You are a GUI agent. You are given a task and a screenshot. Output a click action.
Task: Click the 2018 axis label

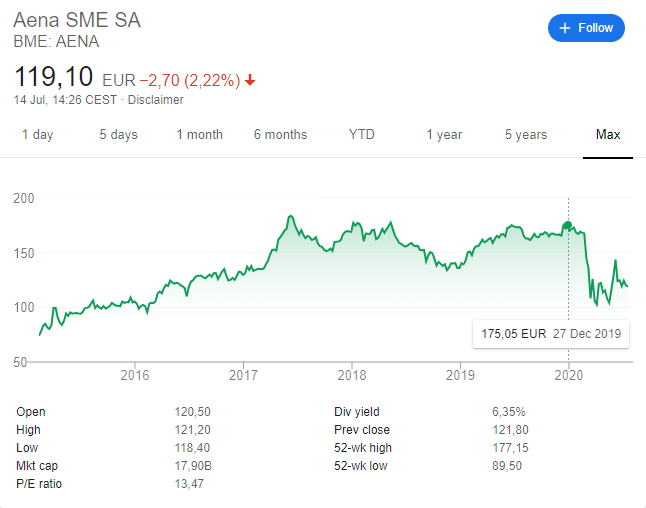351,375
